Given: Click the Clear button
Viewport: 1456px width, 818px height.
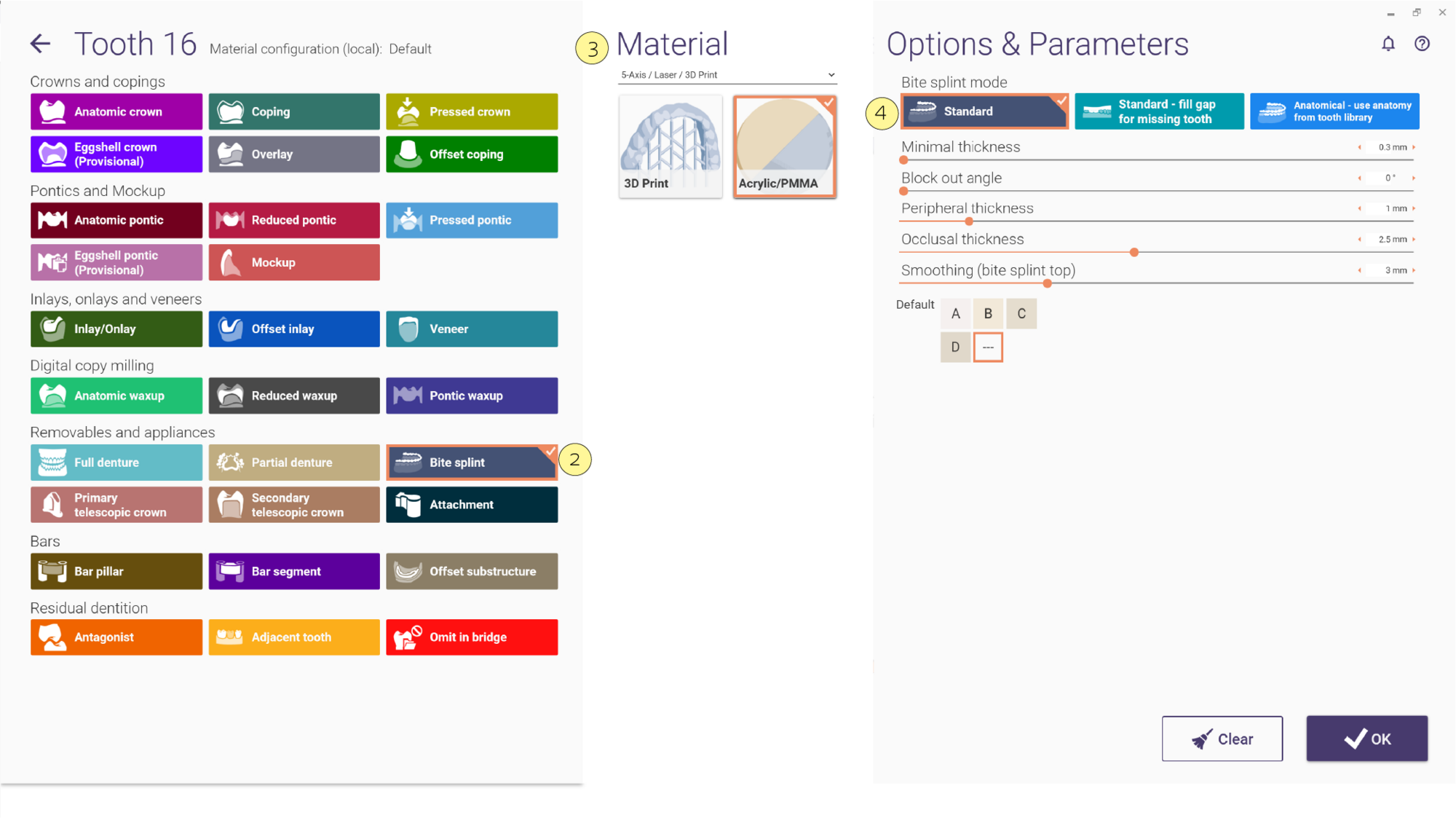Looking at the screenshot, I should click(x=1222, y=739).
